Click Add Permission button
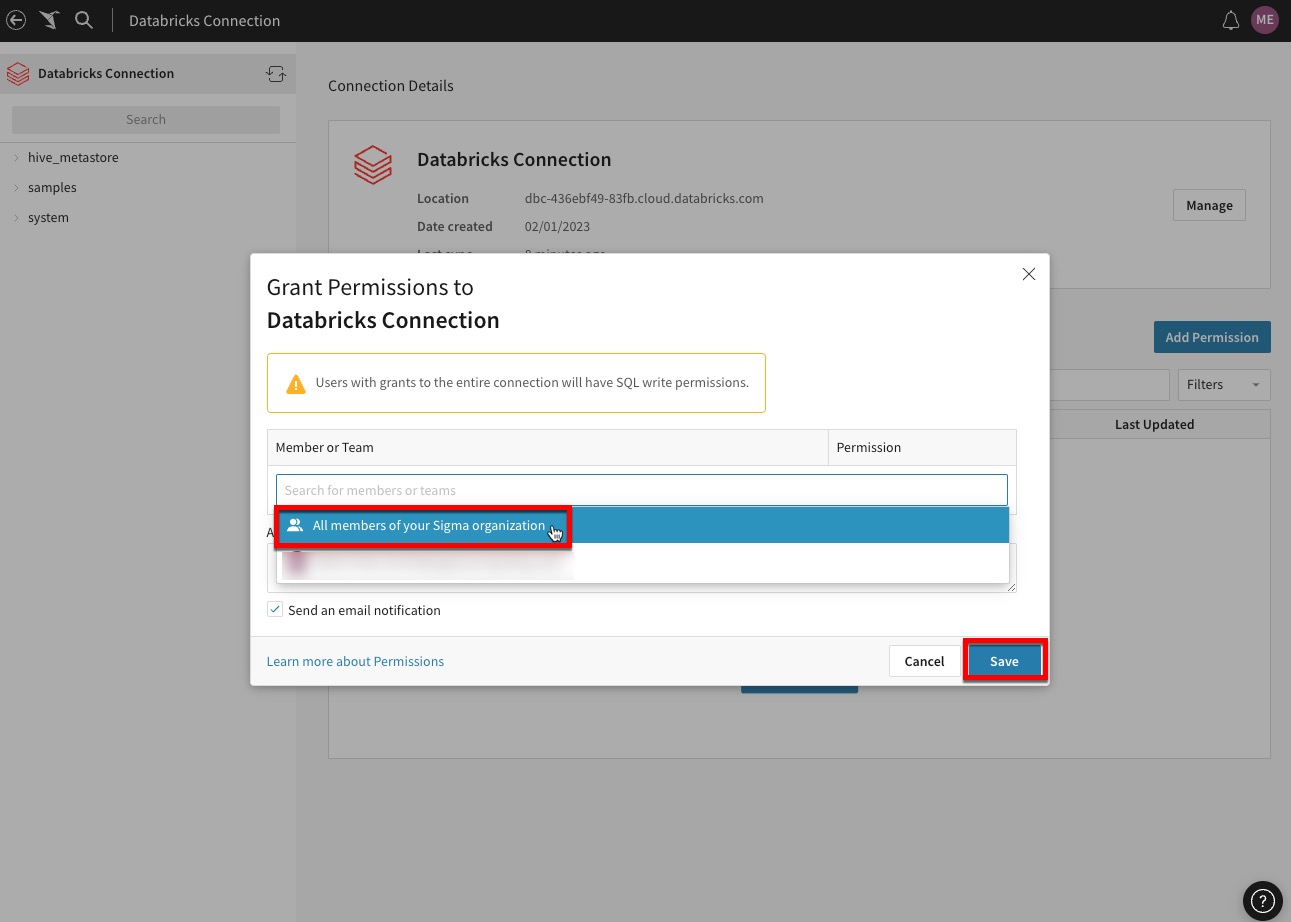The height and width of the screenshot is (922, 1291). [1212, 337]
